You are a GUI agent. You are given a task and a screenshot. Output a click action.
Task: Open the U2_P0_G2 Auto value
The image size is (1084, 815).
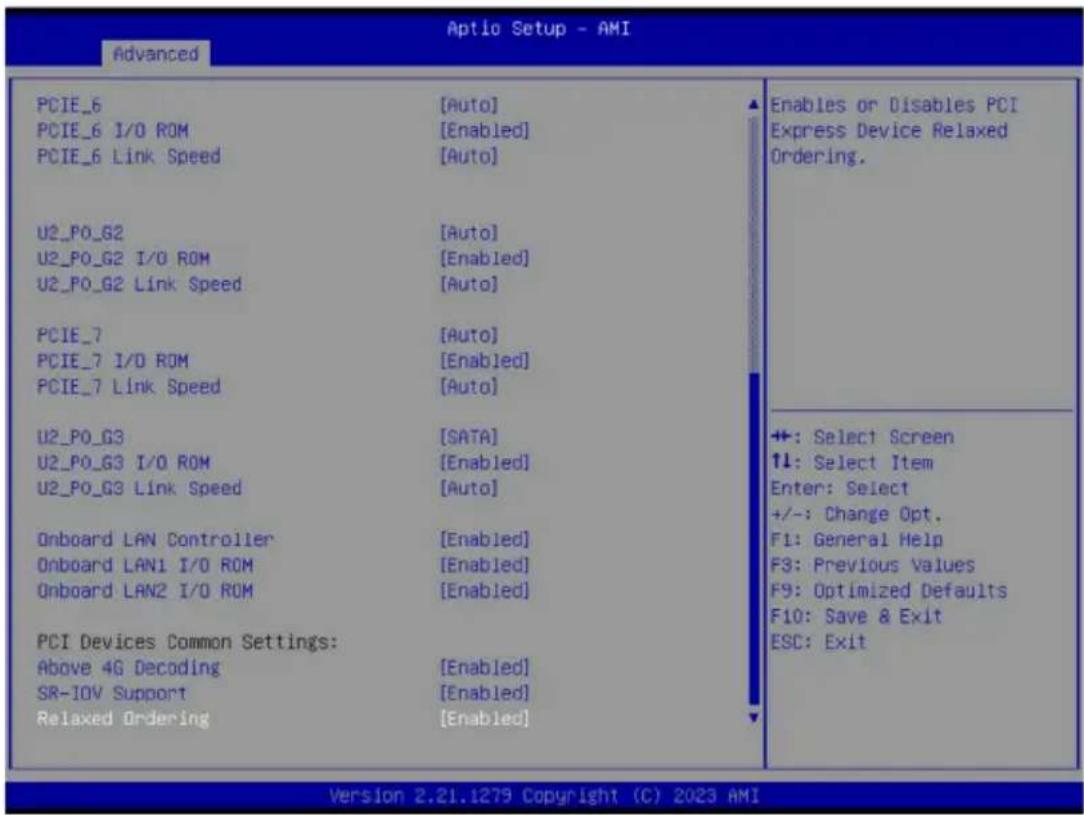469,233
